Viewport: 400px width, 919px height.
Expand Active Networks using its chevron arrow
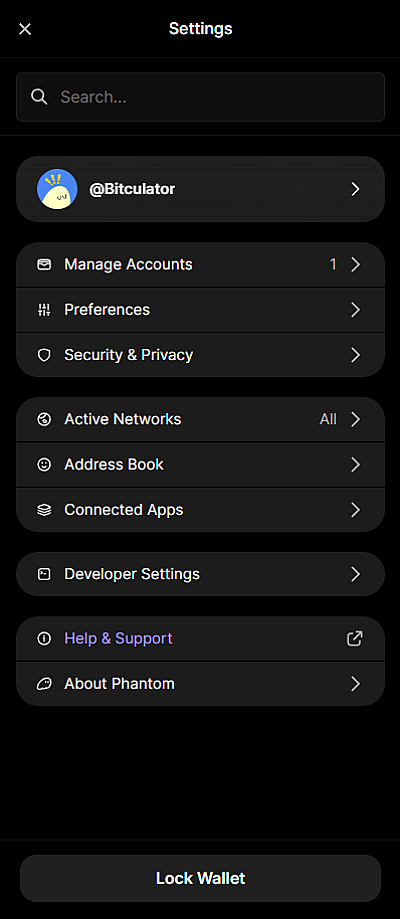tap(355, 419)
